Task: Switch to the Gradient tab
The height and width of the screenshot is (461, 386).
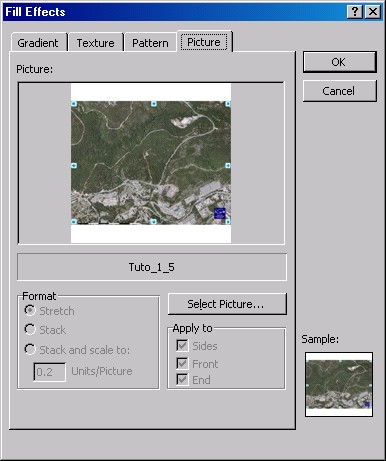Action: click(x=38, y=43)
